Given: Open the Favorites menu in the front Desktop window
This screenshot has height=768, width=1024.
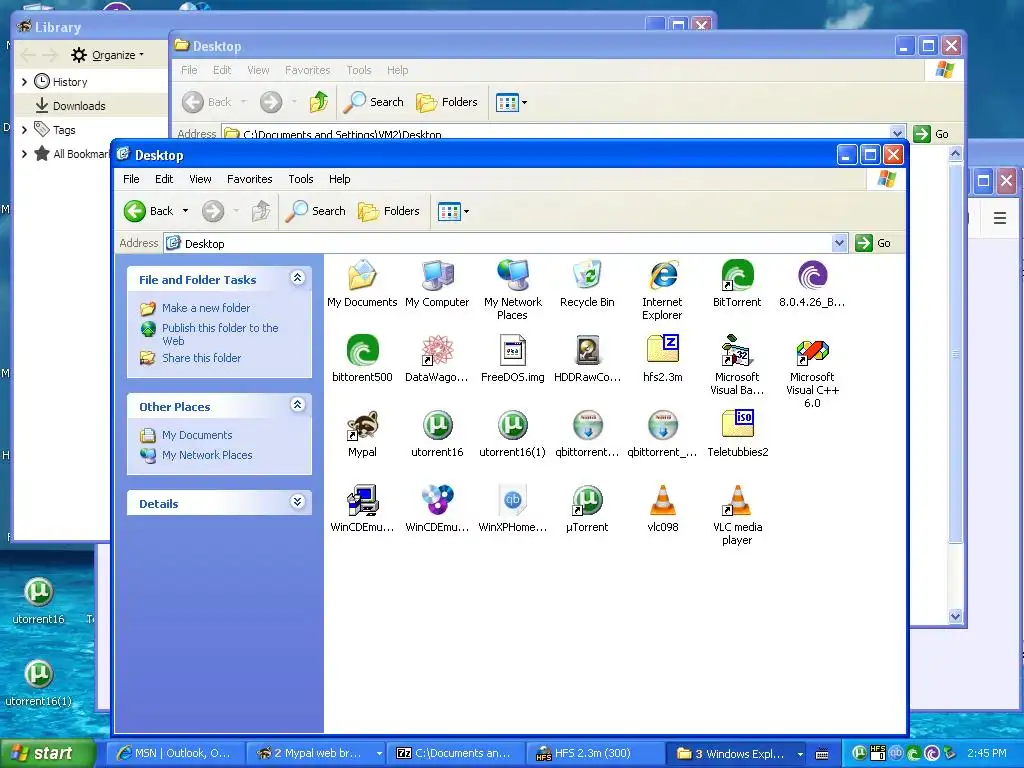Looking at the screenshot, I should tap(249, 179).
